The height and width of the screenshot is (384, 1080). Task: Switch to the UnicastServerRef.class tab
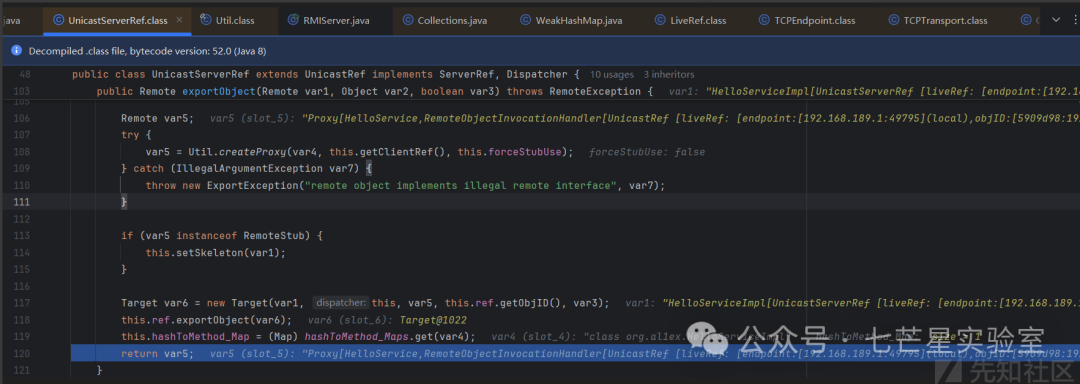pos(117,21)
